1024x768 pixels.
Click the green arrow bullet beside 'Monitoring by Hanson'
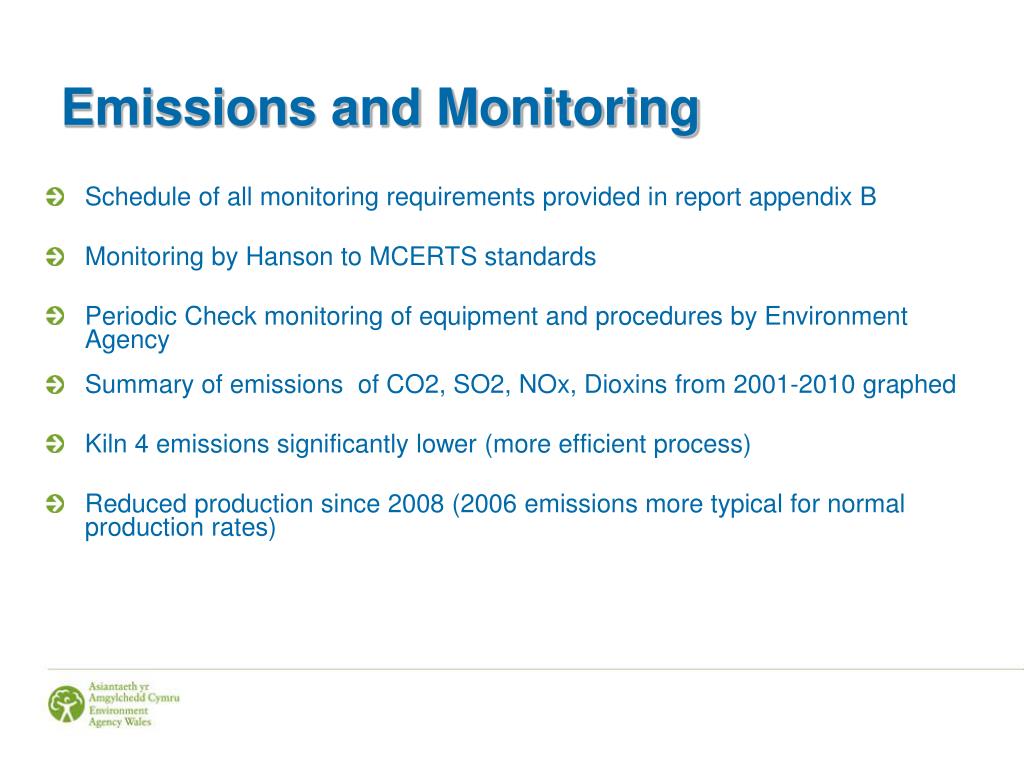point(56,257)
